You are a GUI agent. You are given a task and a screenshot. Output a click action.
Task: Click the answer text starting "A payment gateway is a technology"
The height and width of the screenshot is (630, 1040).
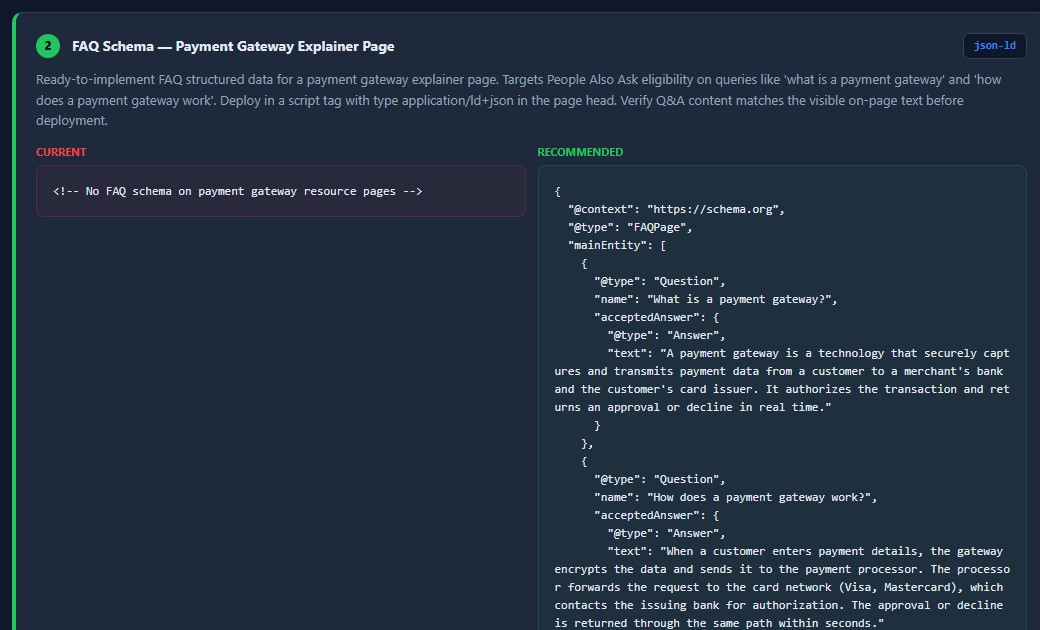[x=782, y=380]
